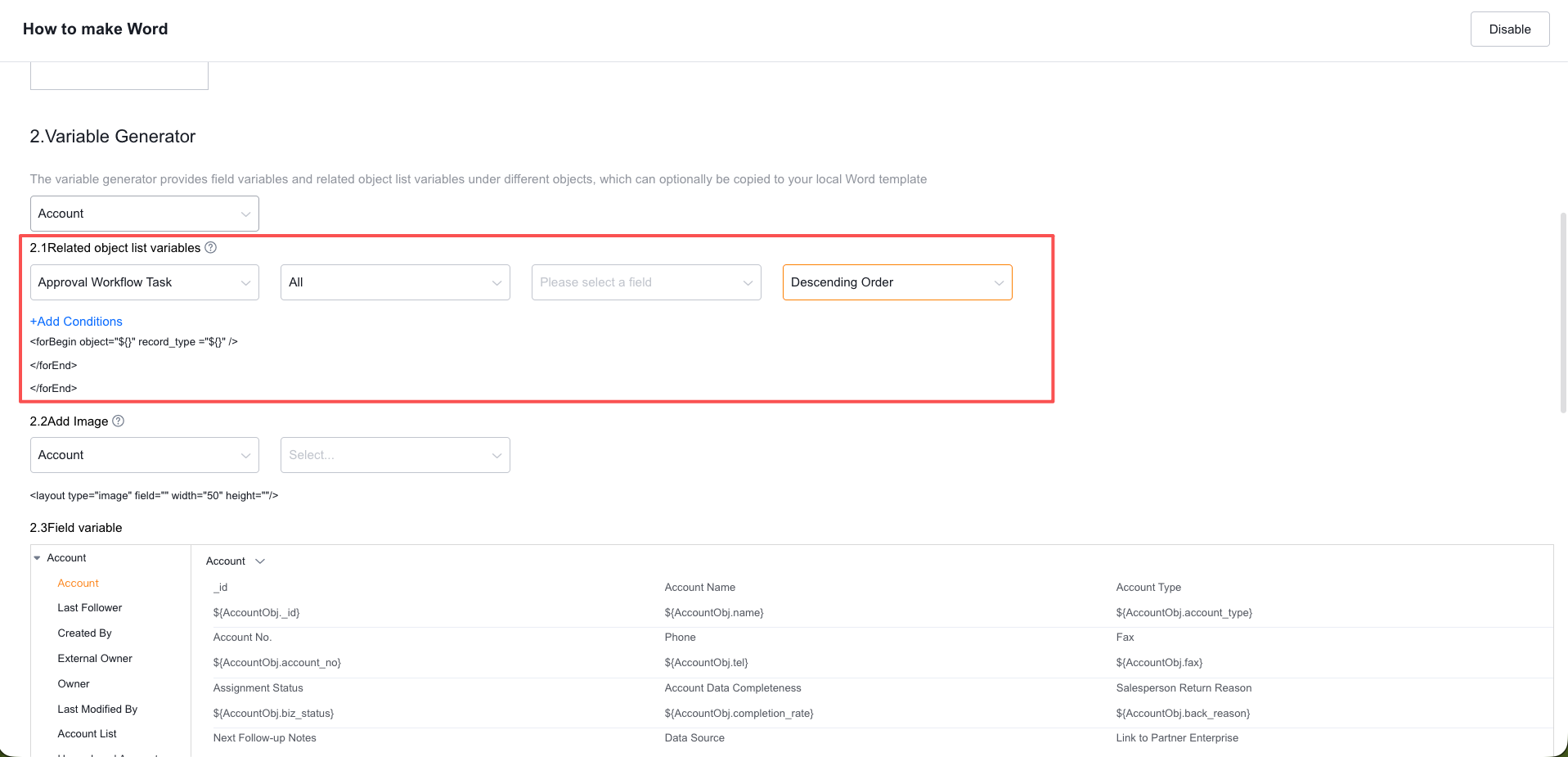
Task: Select Account List in the field tree
Action: click(88, 734)
